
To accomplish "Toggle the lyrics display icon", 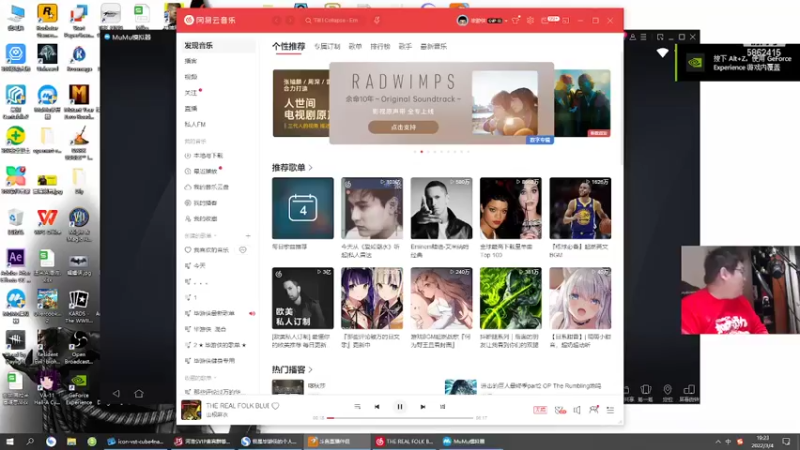I will [x=442, y=407].
